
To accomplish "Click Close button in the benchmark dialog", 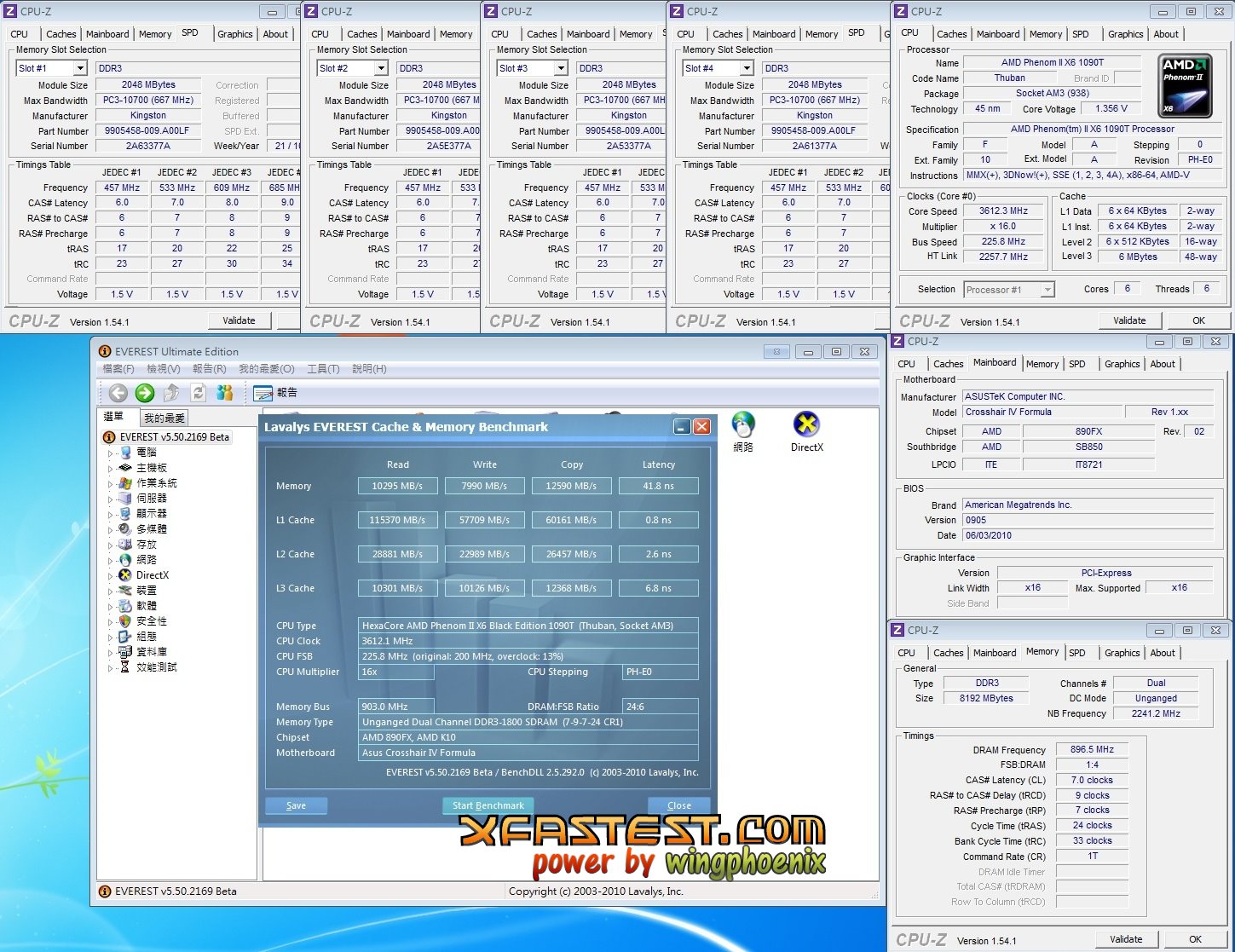I will point(679,805).
